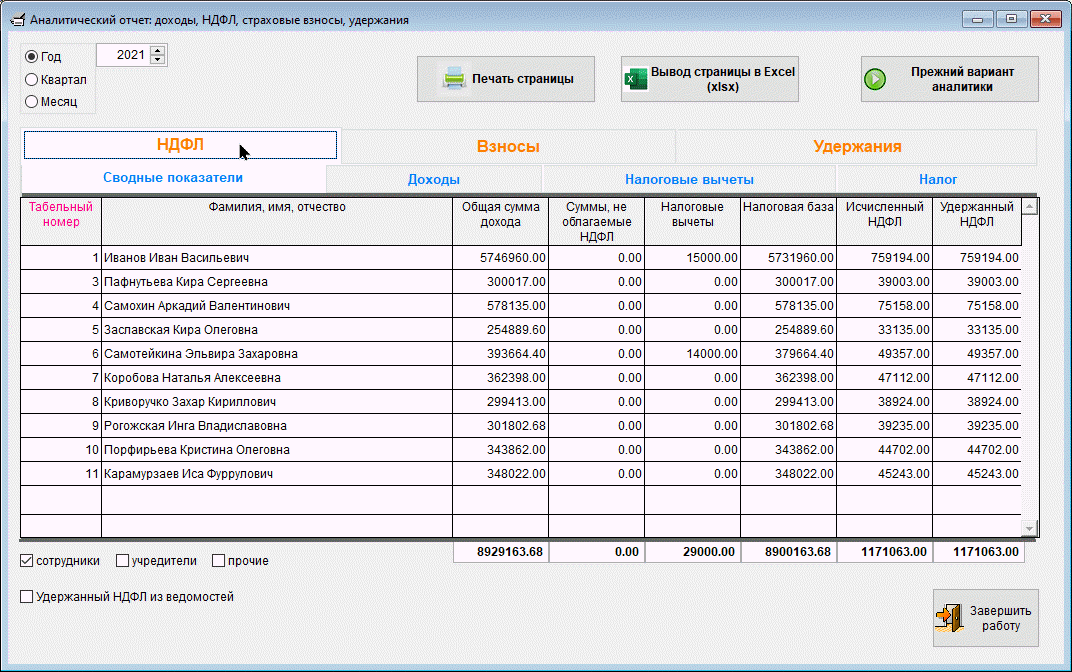1072x672 pixels.
Task: Click the printer icon on Печать страницы
Action: point(454,79)
